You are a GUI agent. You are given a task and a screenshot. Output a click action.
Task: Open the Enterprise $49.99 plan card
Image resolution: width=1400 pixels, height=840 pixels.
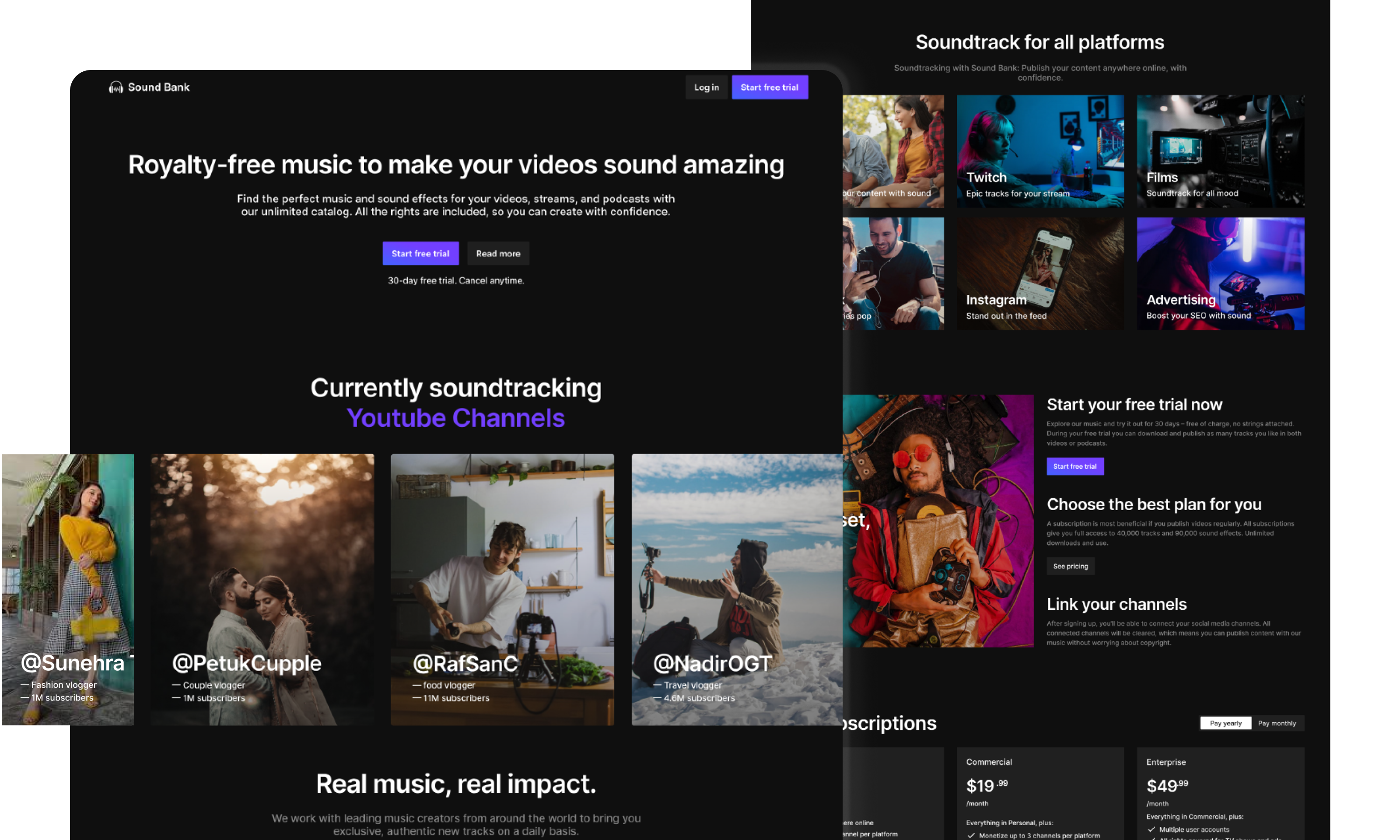click(x=1220, y=792)
